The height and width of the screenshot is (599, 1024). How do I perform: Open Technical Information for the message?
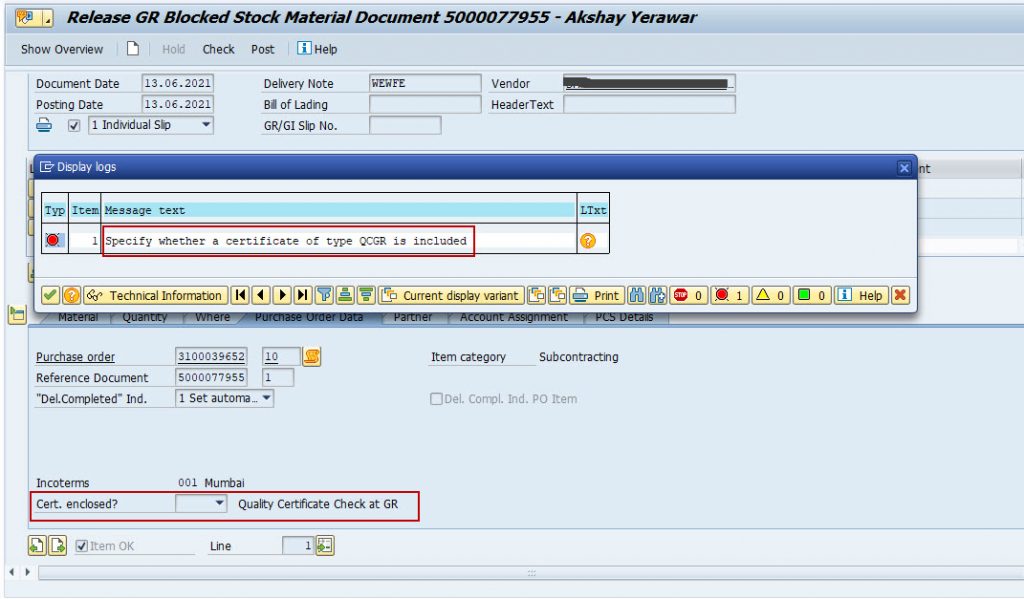click(155, 295)
